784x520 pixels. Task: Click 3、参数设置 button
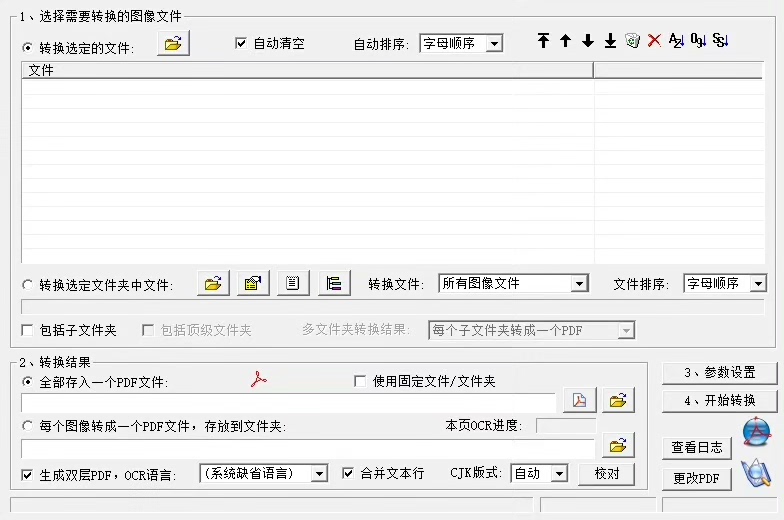[x=720, y=373]
